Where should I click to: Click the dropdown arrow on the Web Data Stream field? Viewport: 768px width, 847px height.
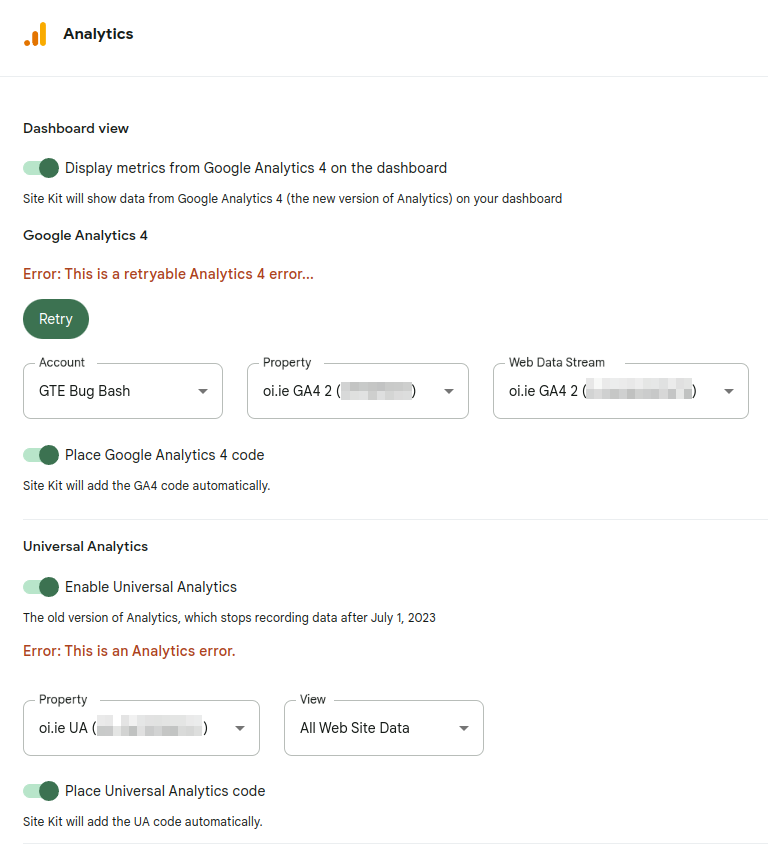[x=729, y=391]
